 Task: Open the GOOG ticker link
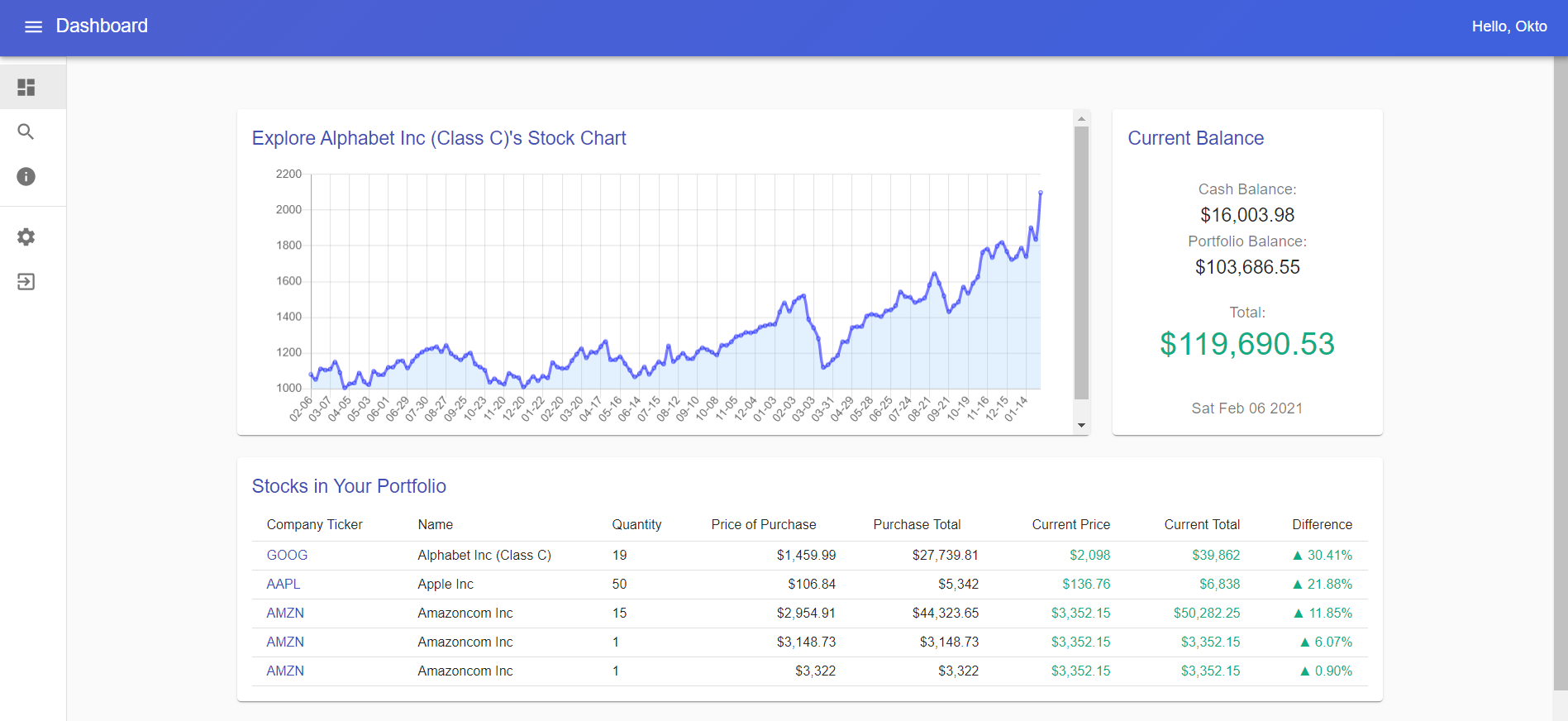(287, 556)
